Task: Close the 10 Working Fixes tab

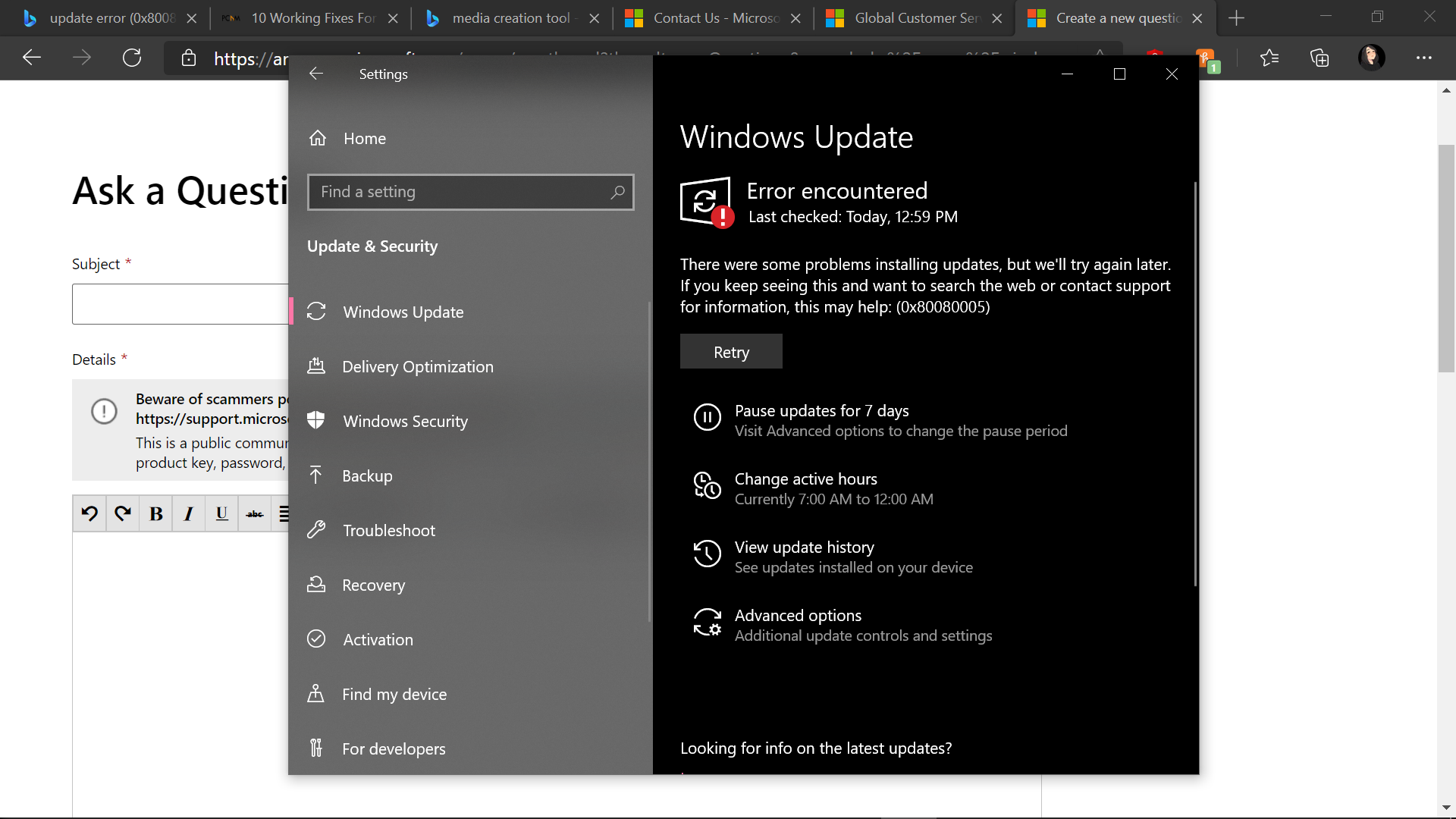Action: pos(393,18)
